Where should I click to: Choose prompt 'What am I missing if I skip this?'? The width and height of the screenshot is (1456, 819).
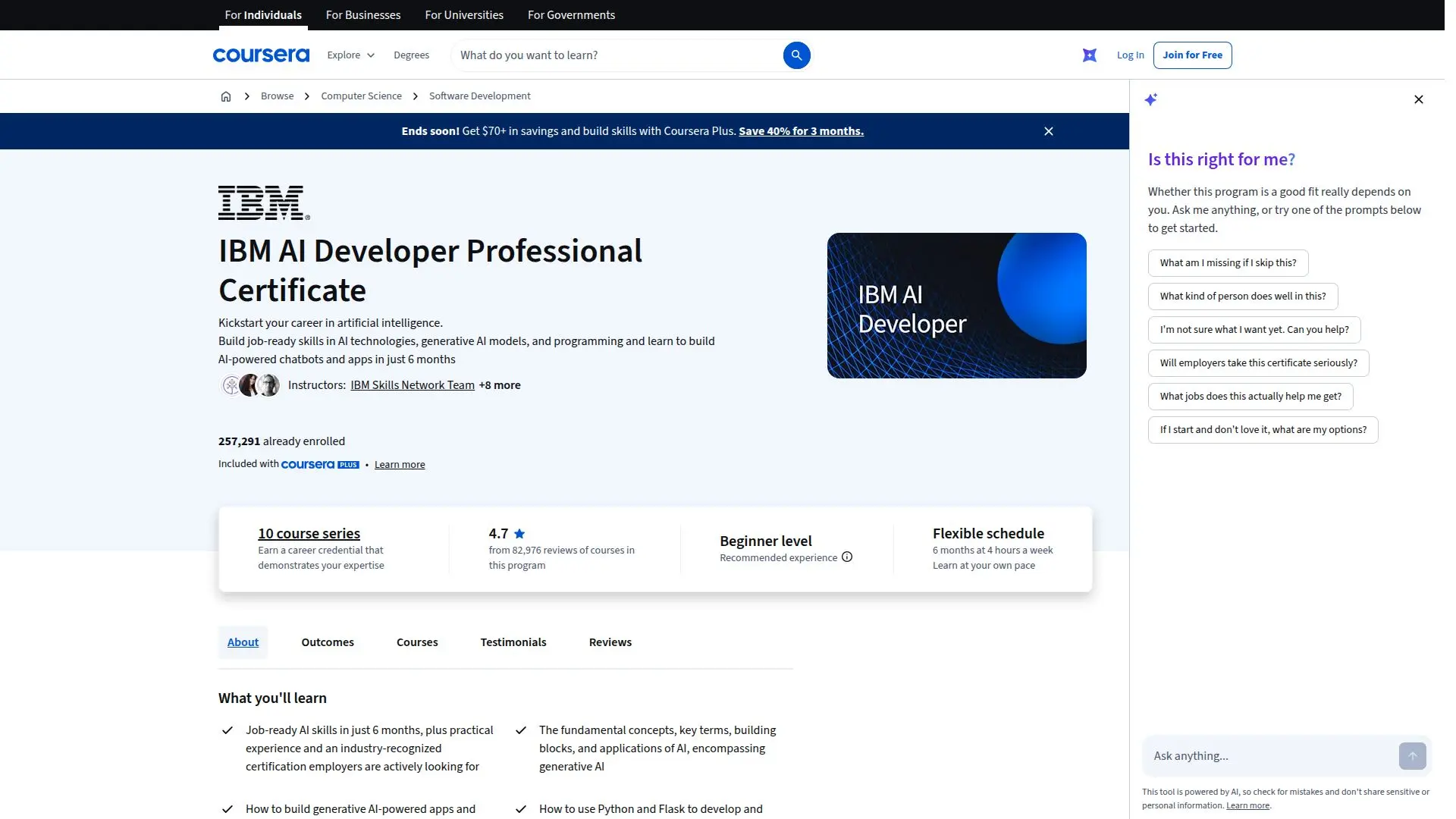point(1228,263)
